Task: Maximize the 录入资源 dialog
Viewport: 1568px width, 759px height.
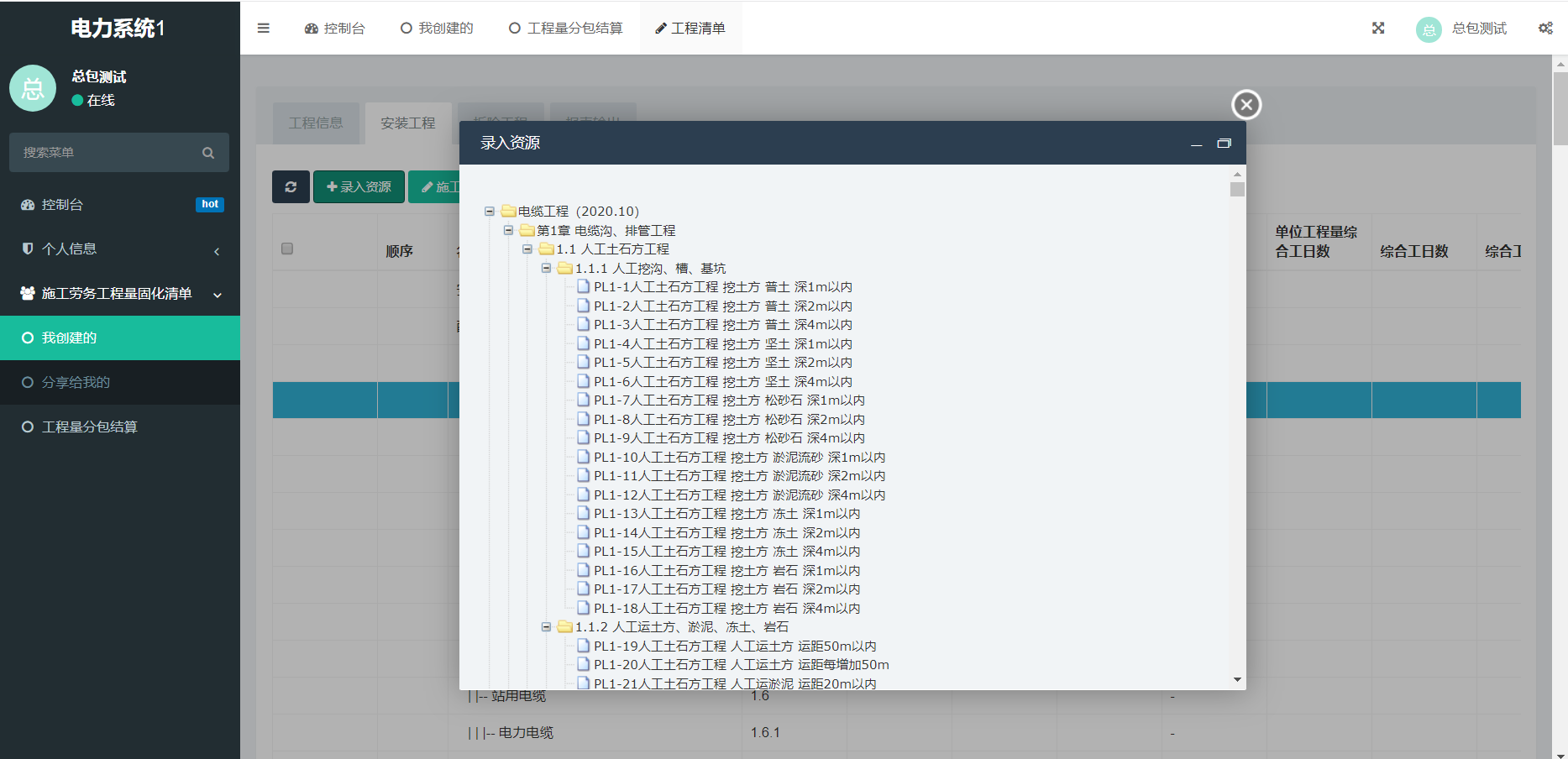Action: pyautogui.click(x=1224, y=144)
